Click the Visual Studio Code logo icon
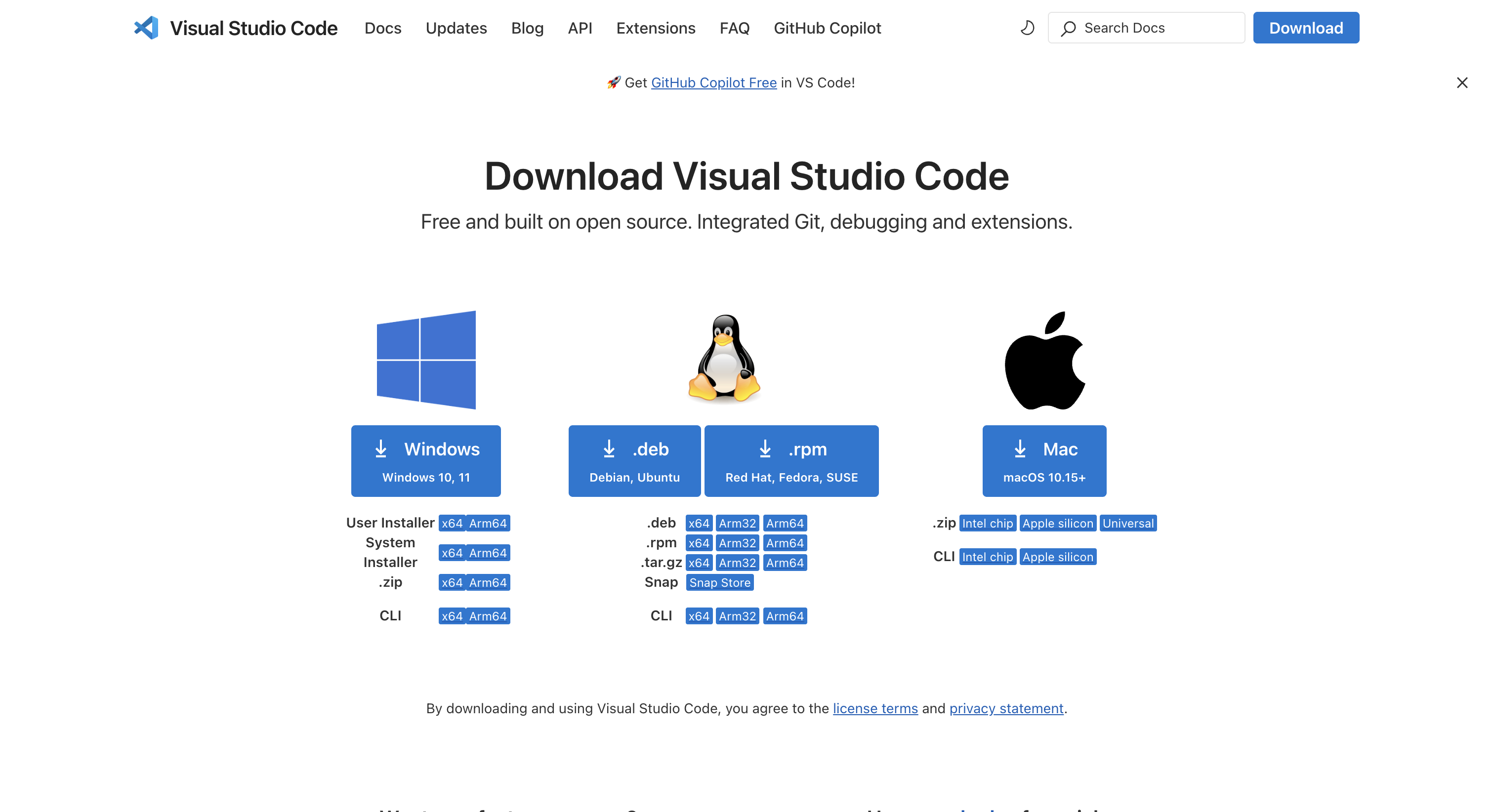 point(146,28)
